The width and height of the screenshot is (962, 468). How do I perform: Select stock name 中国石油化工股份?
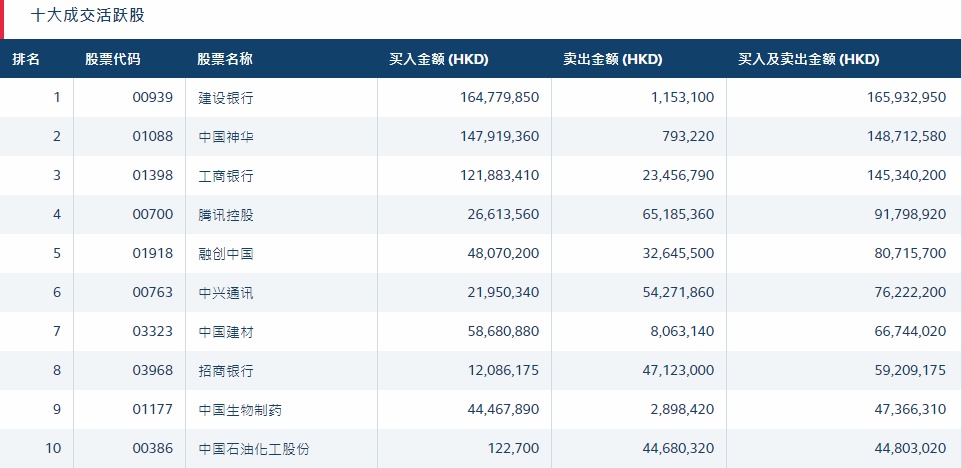coord(254,449)
